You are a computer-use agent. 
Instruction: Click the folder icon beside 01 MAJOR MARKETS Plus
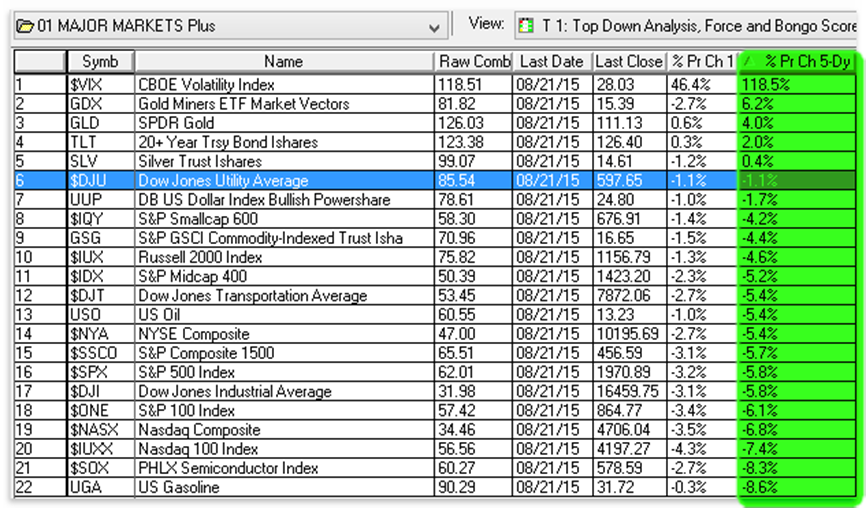tap(24, 26)
